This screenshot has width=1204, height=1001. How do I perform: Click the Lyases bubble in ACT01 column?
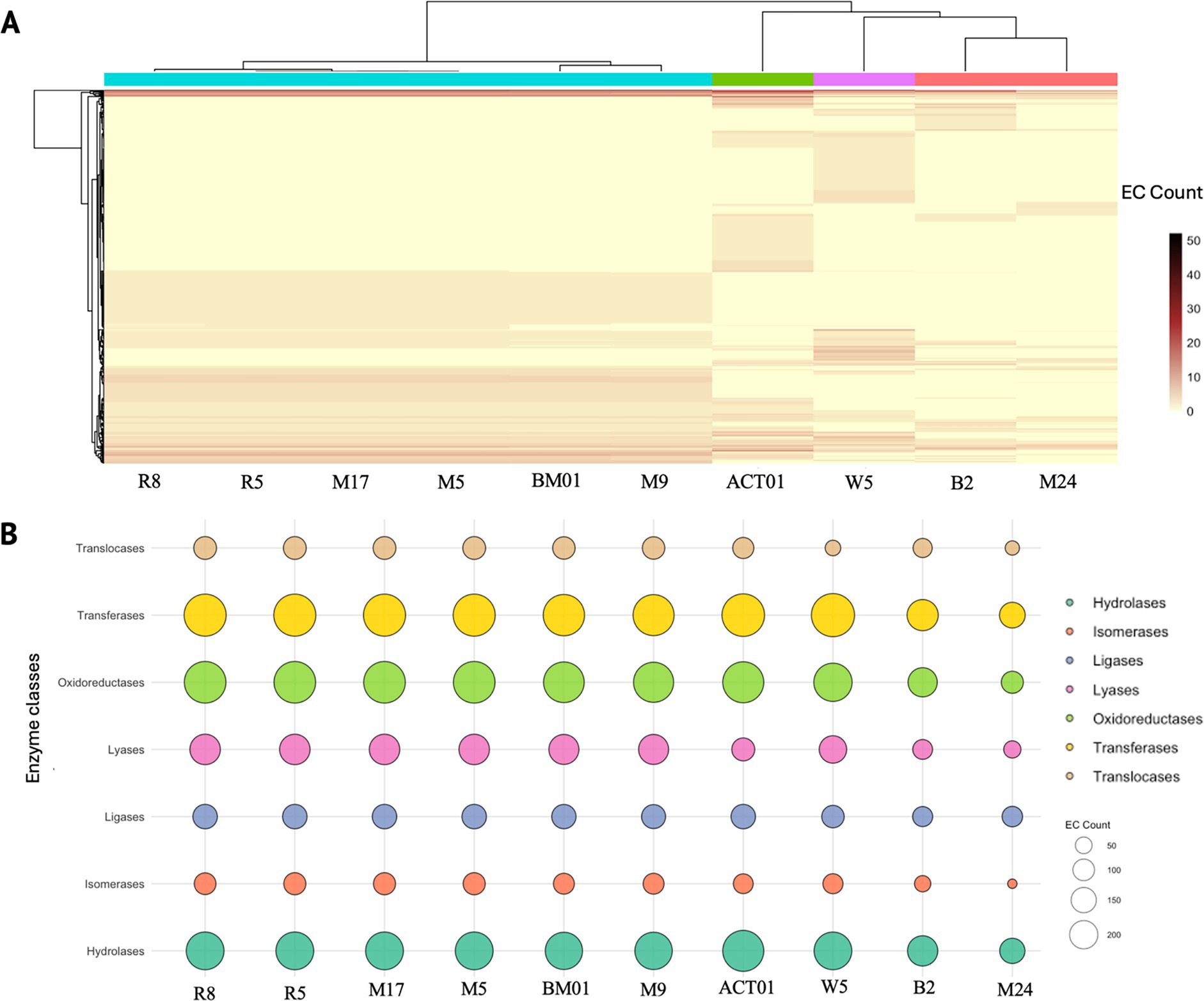[x=743, y=750]
